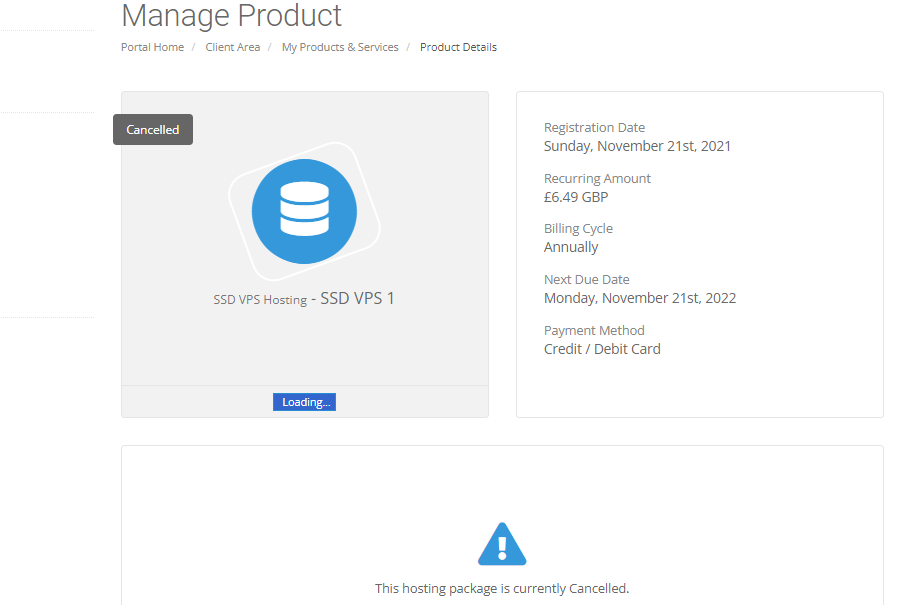This screenshot has height=605, width=916.
Task: Click the Annually billing cycle value
Action: [571, 247]
